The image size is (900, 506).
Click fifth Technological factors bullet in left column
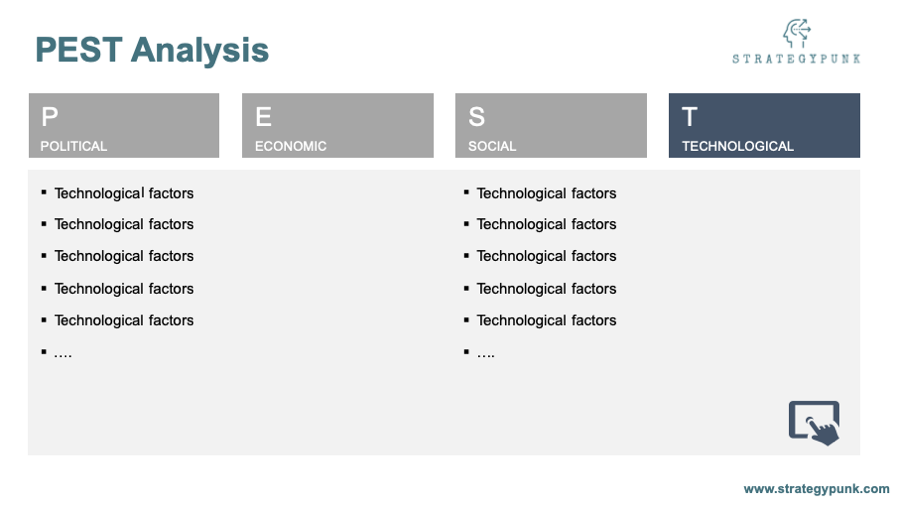coord(124,320)
